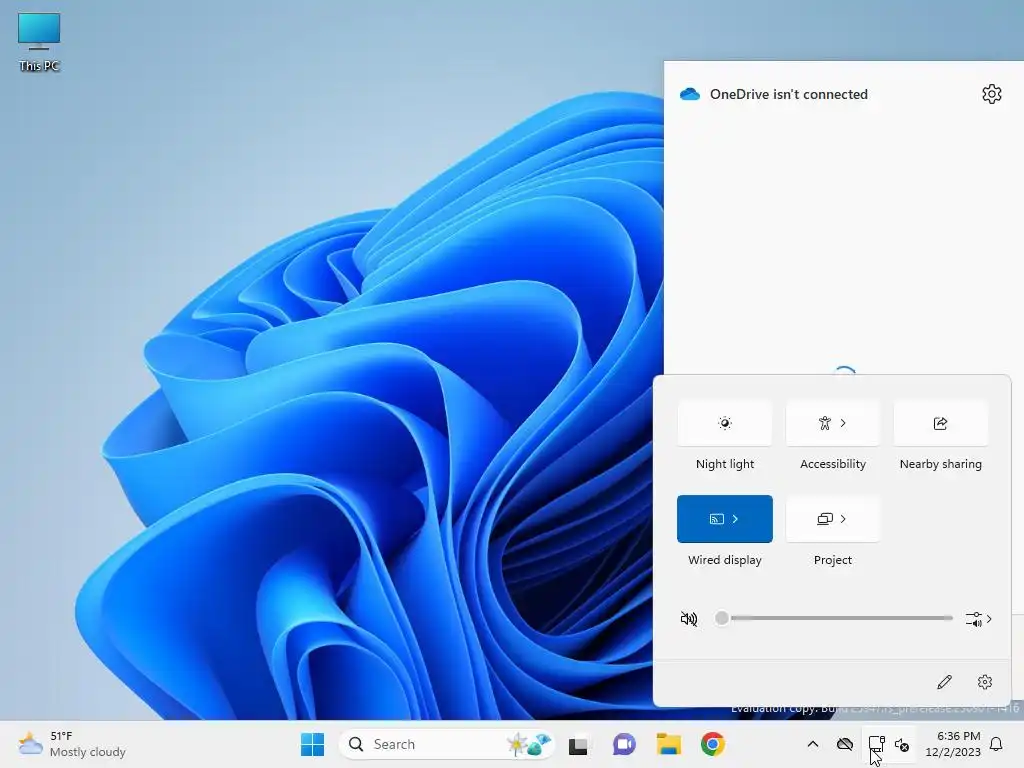The height and width of the screenshot is (768, 1024).
Task: Launch Google Chrome from taskbar
Action: [x=712, y=744]
